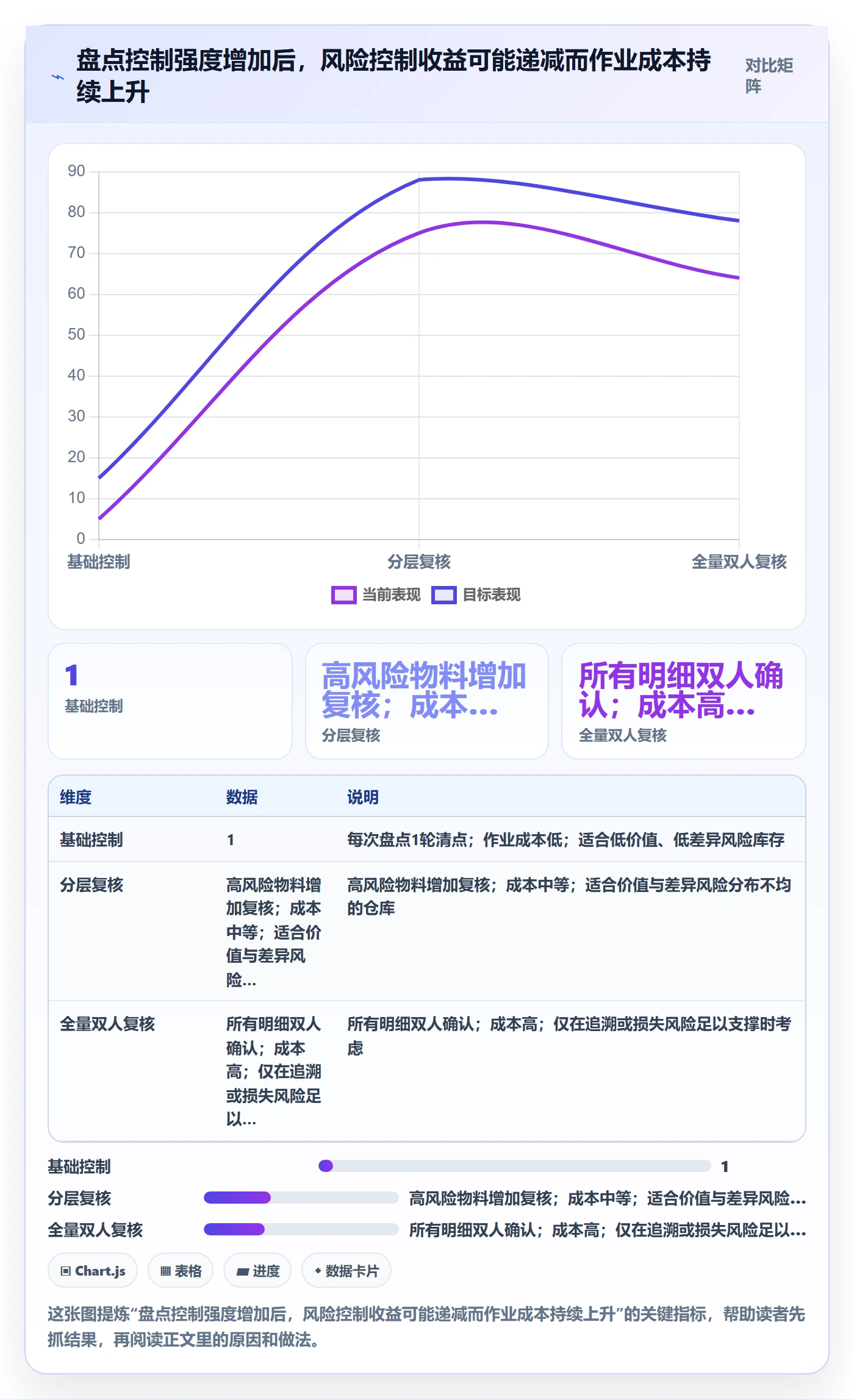This screenshot has height=1400, width=854.
Task: Toggle the 目标表现 legend swatch
Action: (443, 595)
